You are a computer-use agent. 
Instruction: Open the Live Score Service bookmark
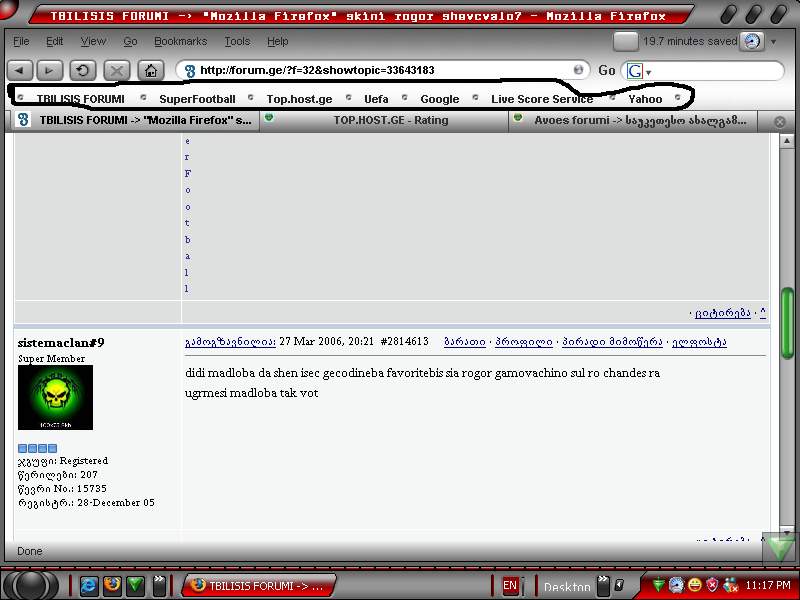point(542,99)
